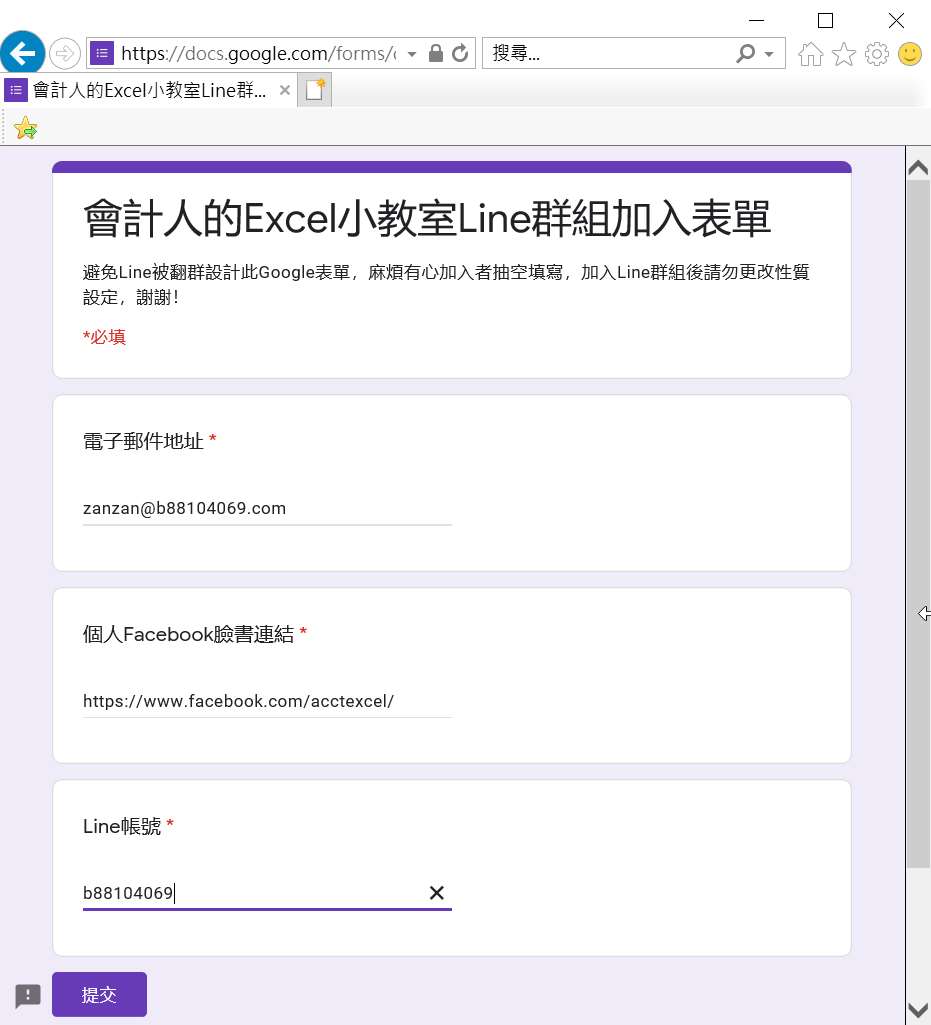The height and width of the screenshot is (1025, 931).
Task: Open the address bar autocomplete dropdown arrow
Action: point(412,54)
